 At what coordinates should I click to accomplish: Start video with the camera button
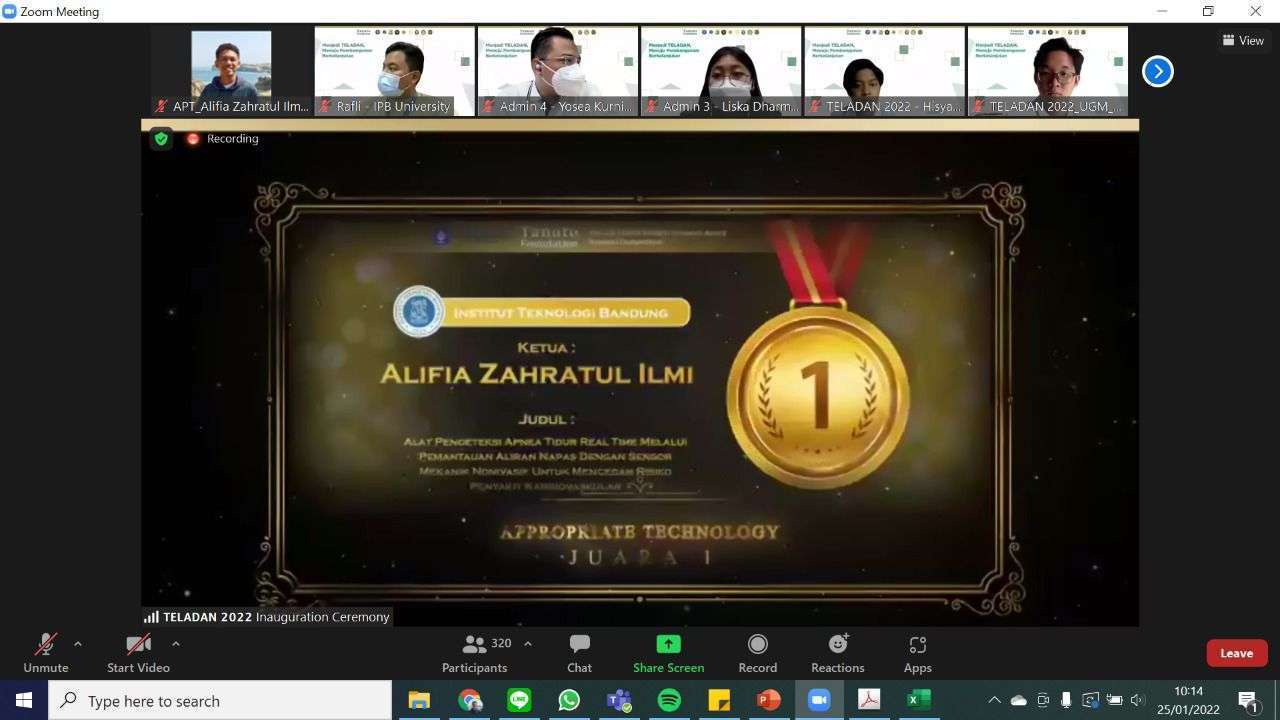[x=138, y=653]
